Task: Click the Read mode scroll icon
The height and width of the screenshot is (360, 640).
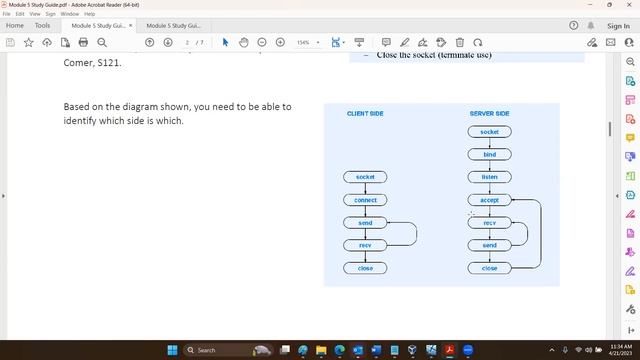Action: coord(359,42)
